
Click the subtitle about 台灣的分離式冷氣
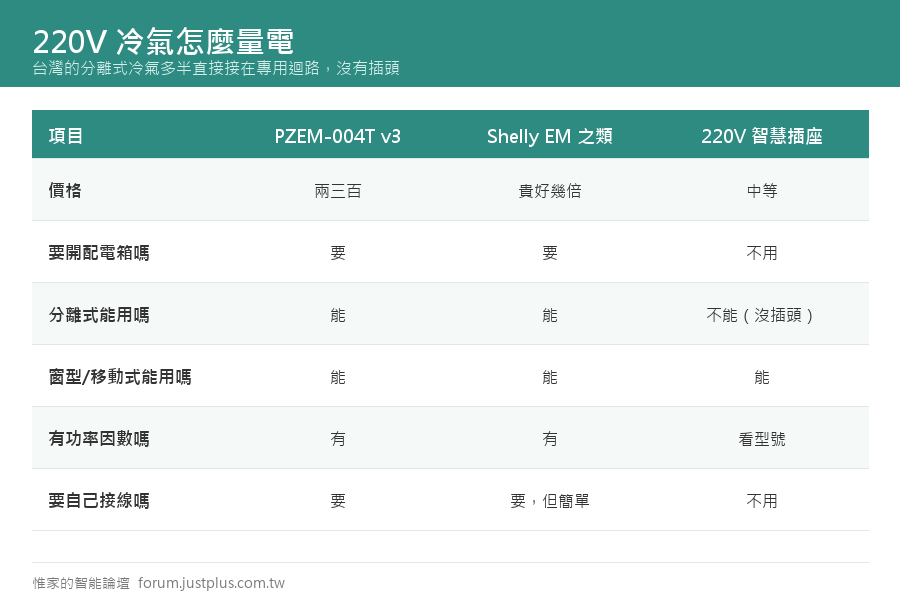pos(216,68)
